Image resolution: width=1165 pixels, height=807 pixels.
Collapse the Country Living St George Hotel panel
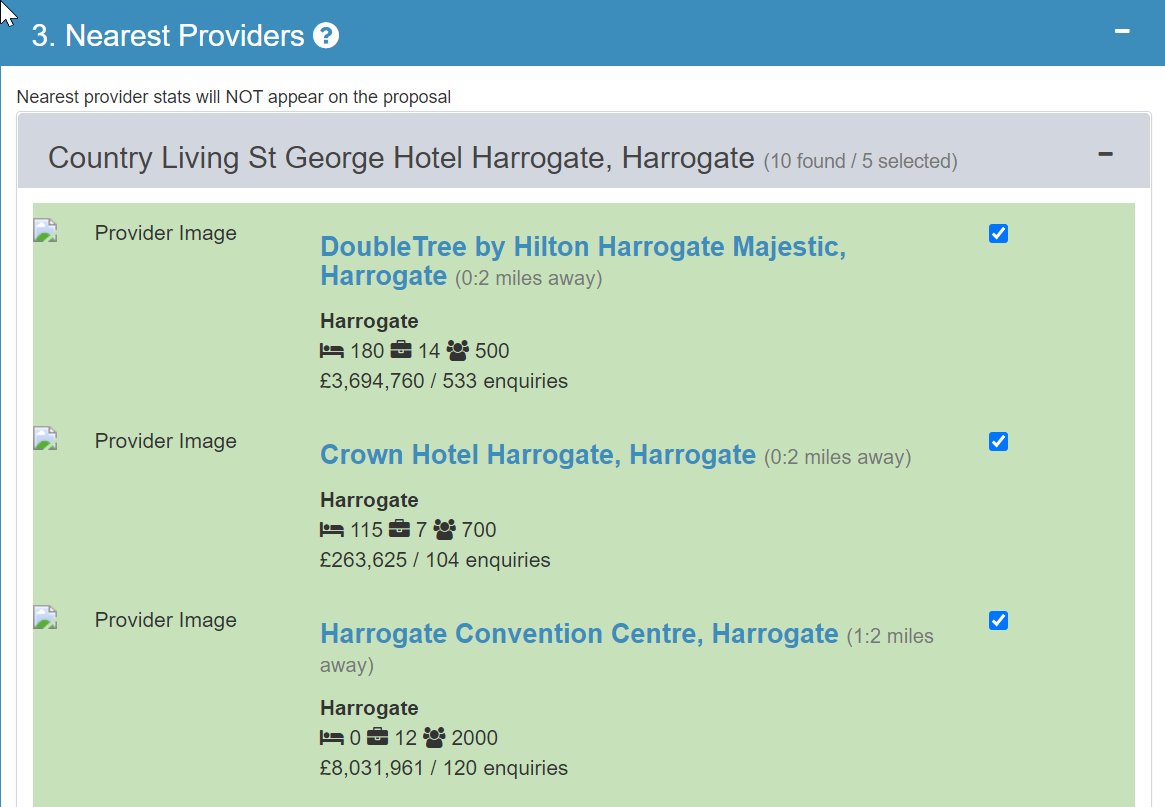coord(1106,155)
